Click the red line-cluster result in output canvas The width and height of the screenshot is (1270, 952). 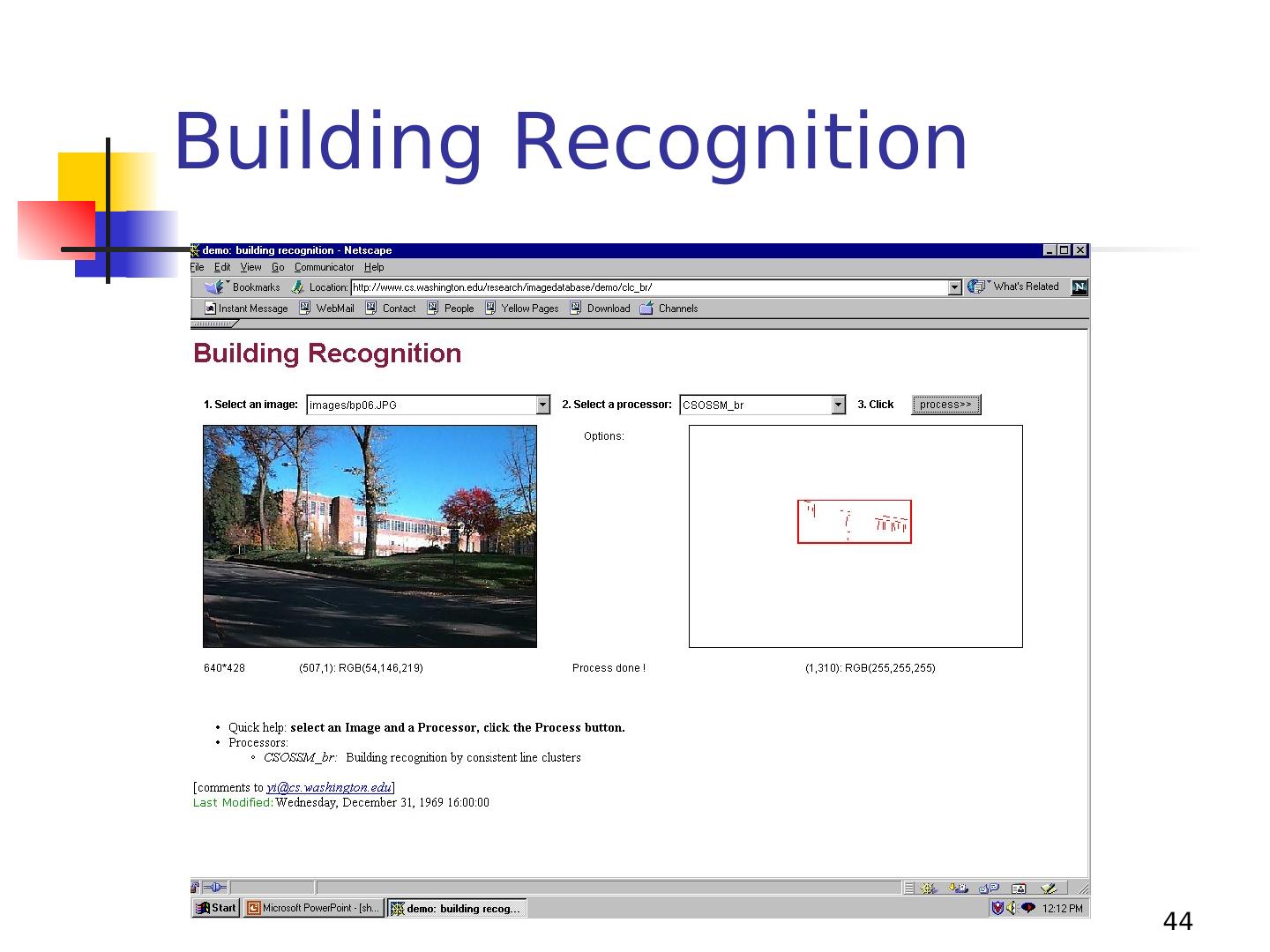(x=854, y=522)
